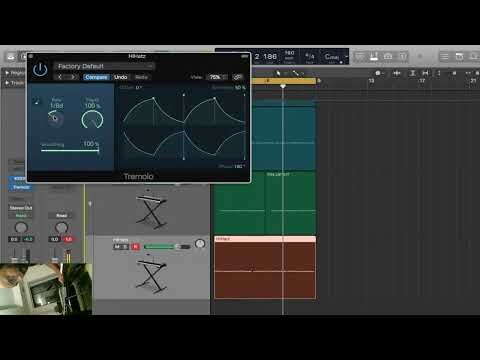Viewport: 480px width, 360px height.
Task: Click the right channel strip pan knob
Action: point(61,228)
